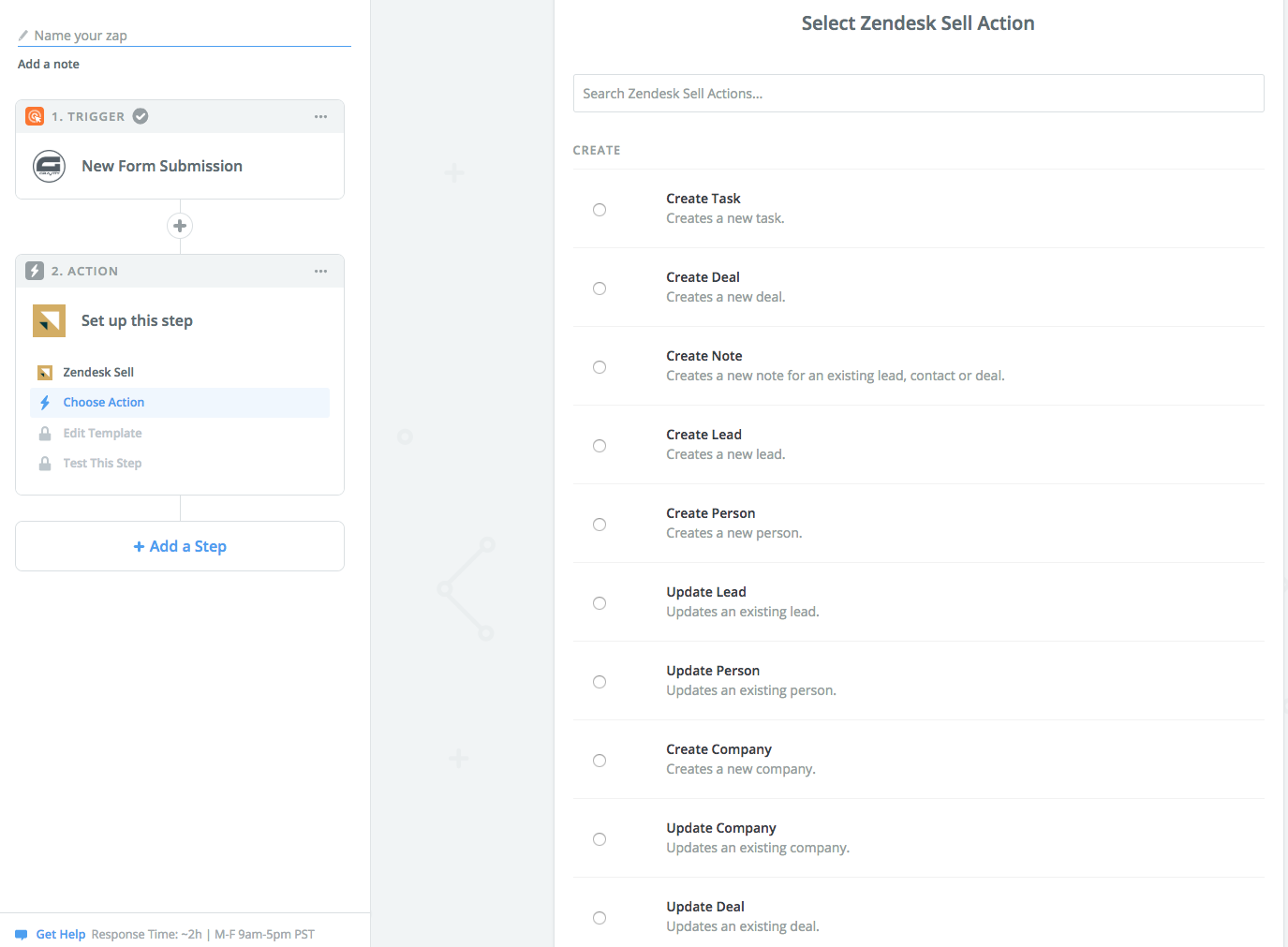Click the Update Deal action title
Image resolution: width=1288 pixels, height=947 pixels.
(705, 907)
